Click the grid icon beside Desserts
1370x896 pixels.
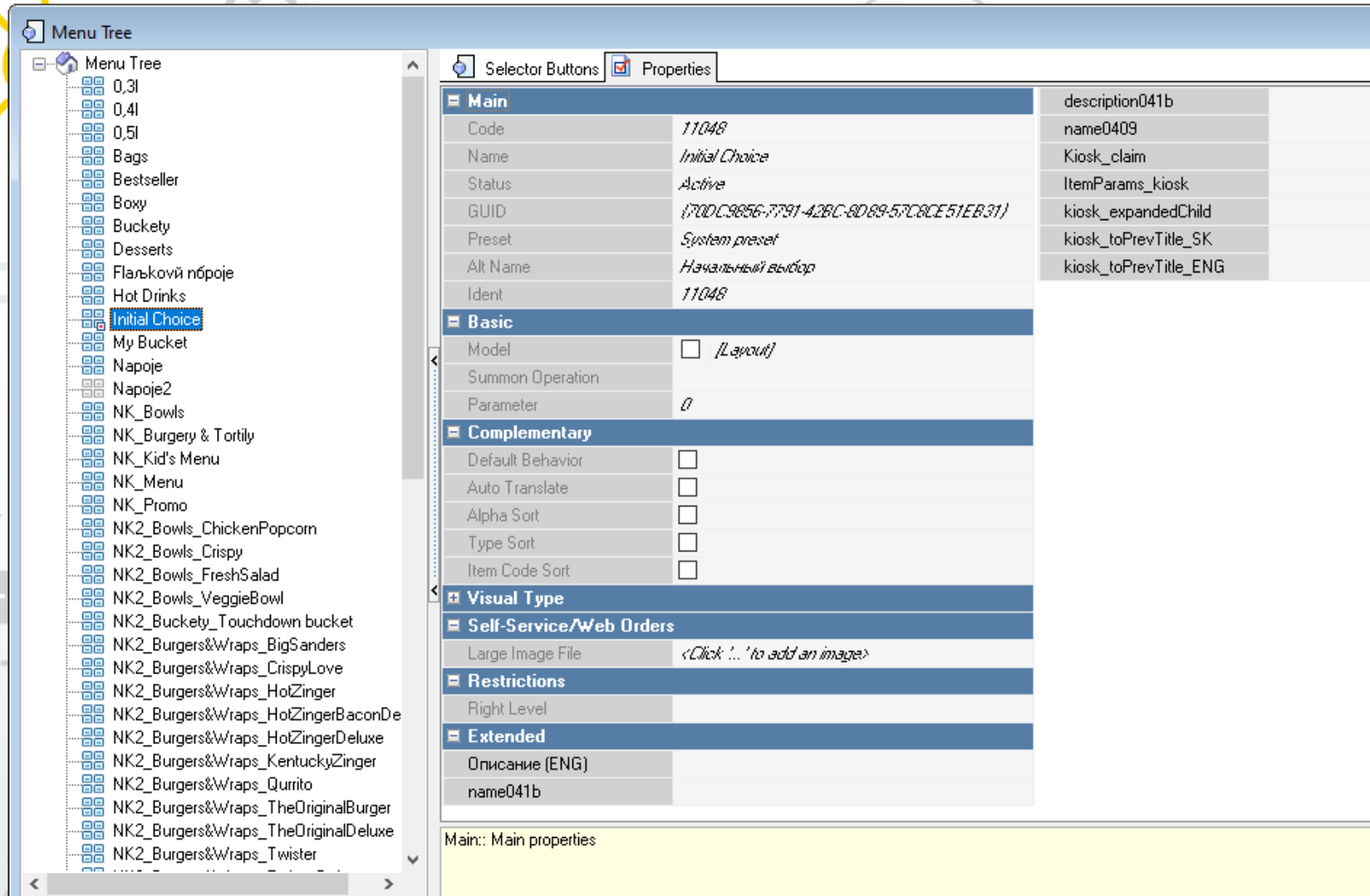[x=93, y=249]
